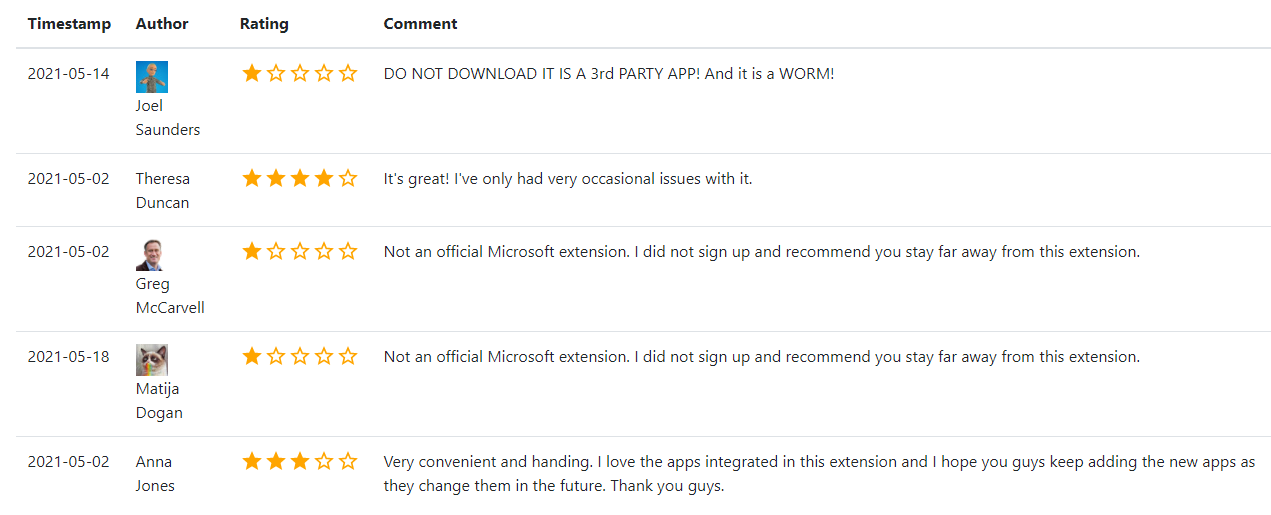Click the 2021-05-14 timestamp cell
This screenshot has height=515, width=1271.
[x=69, y=74]
